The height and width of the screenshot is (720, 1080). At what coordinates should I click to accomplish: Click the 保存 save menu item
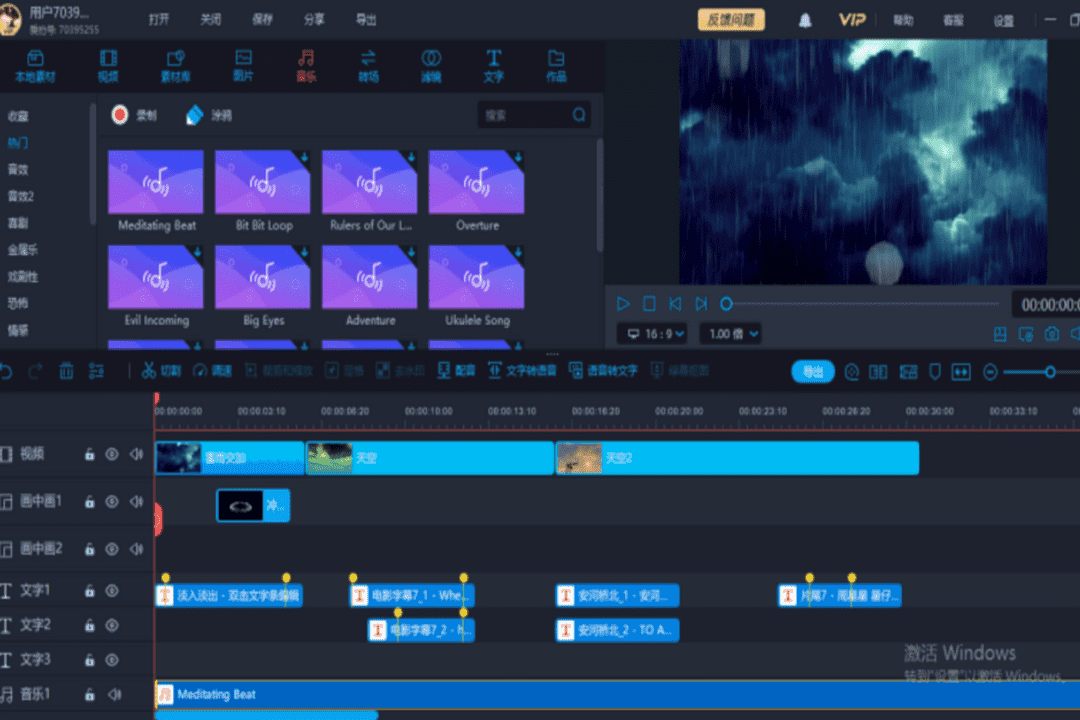(x=263, y=20)
